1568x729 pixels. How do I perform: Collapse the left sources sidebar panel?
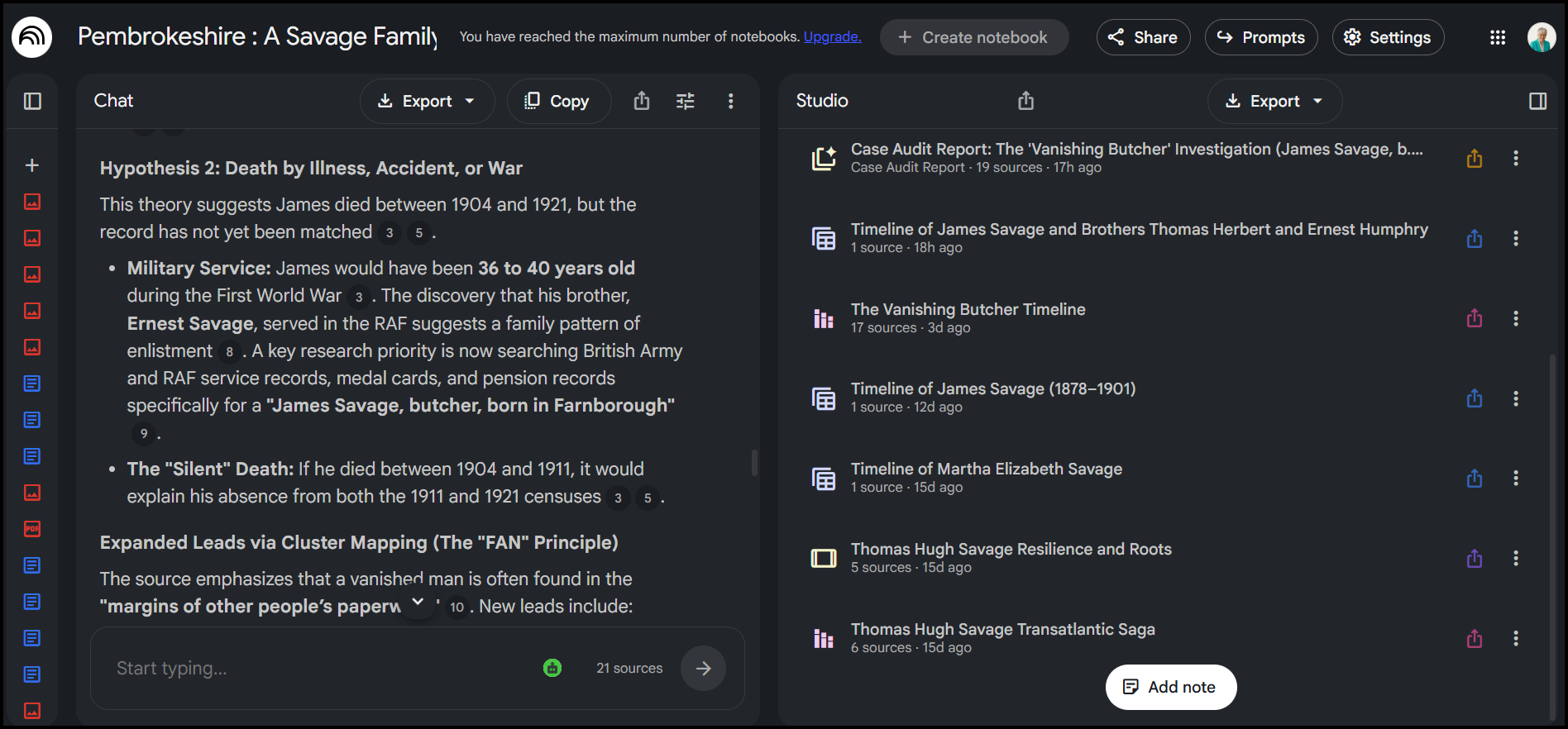click(x=32, y=101)
